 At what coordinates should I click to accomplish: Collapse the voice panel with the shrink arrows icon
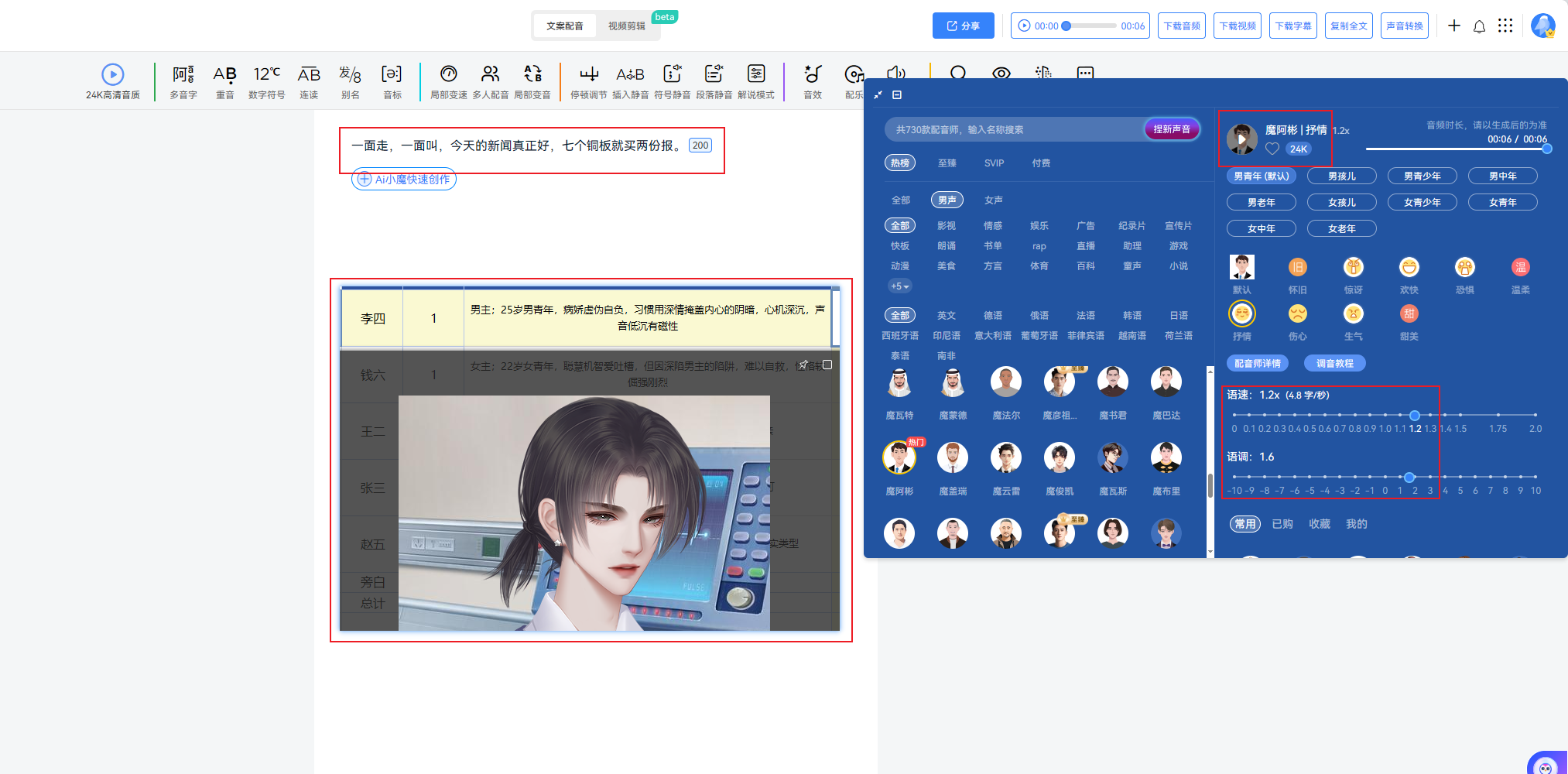coord(878,95)
